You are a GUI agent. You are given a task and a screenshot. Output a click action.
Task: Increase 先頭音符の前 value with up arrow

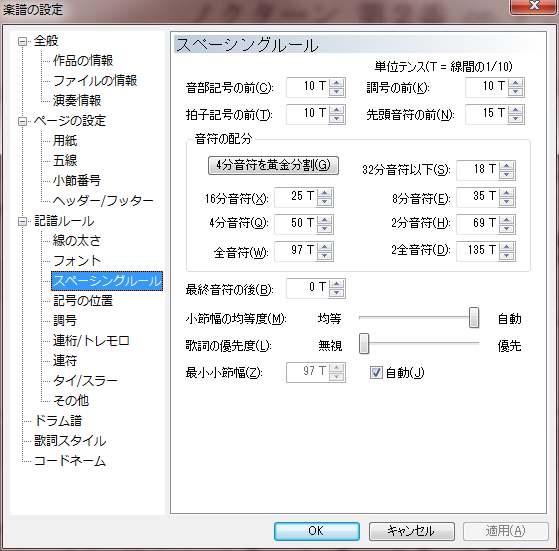tap(516, 110)
